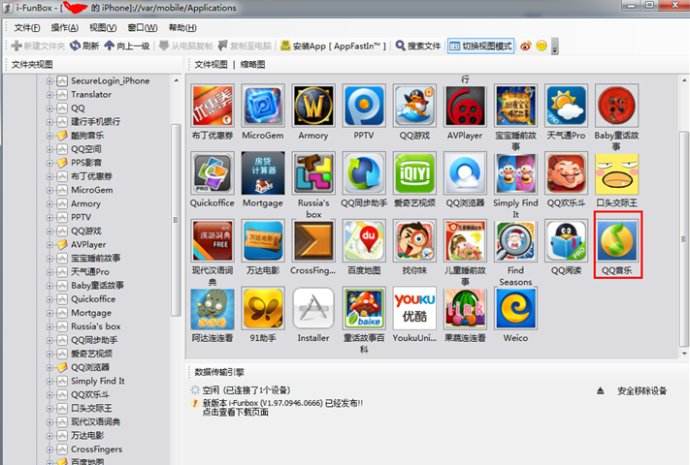Image resolution: width=690 pixels, height=465 pixels.
Task: Open the 视图(V) menu
Action: click(x=103, y=28)
